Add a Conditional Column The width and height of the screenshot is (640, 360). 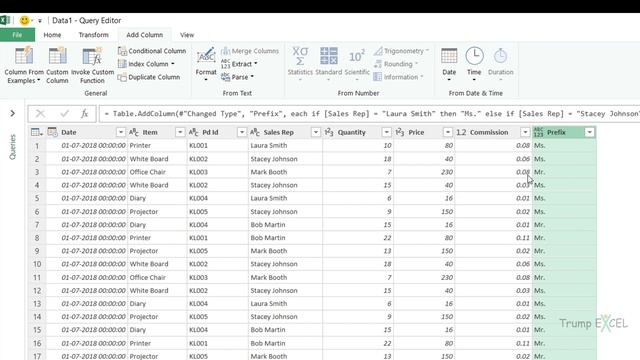click(152, 51)
